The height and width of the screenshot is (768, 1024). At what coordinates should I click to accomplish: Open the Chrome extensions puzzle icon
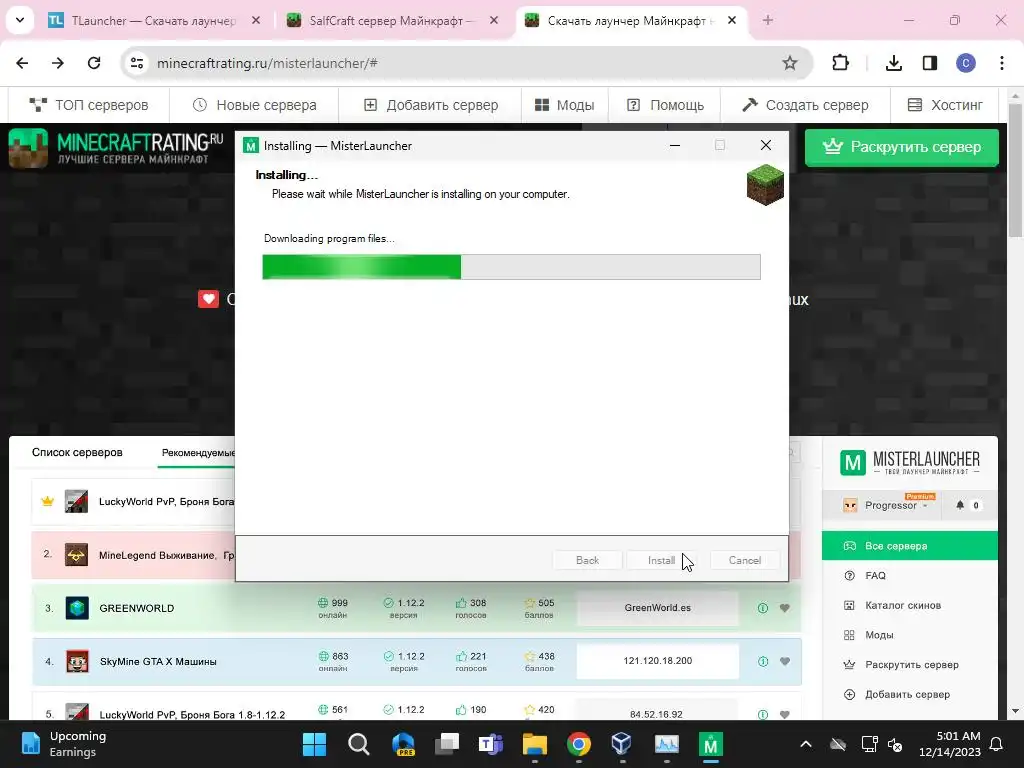click(x=840, y=63)
